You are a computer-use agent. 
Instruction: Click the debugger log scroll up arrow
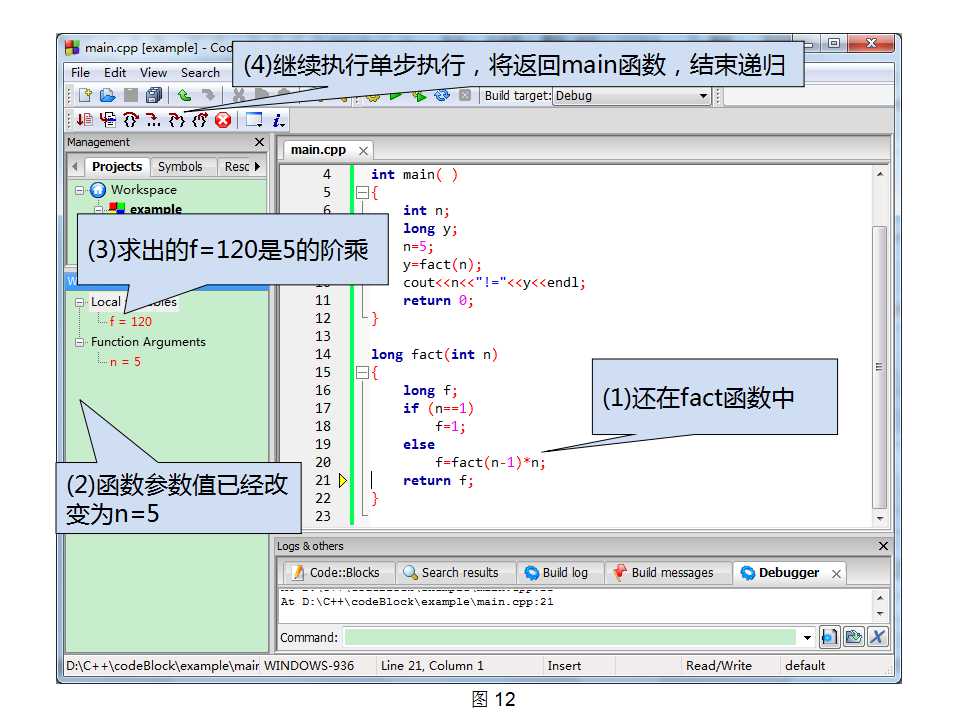pos(880,598)
